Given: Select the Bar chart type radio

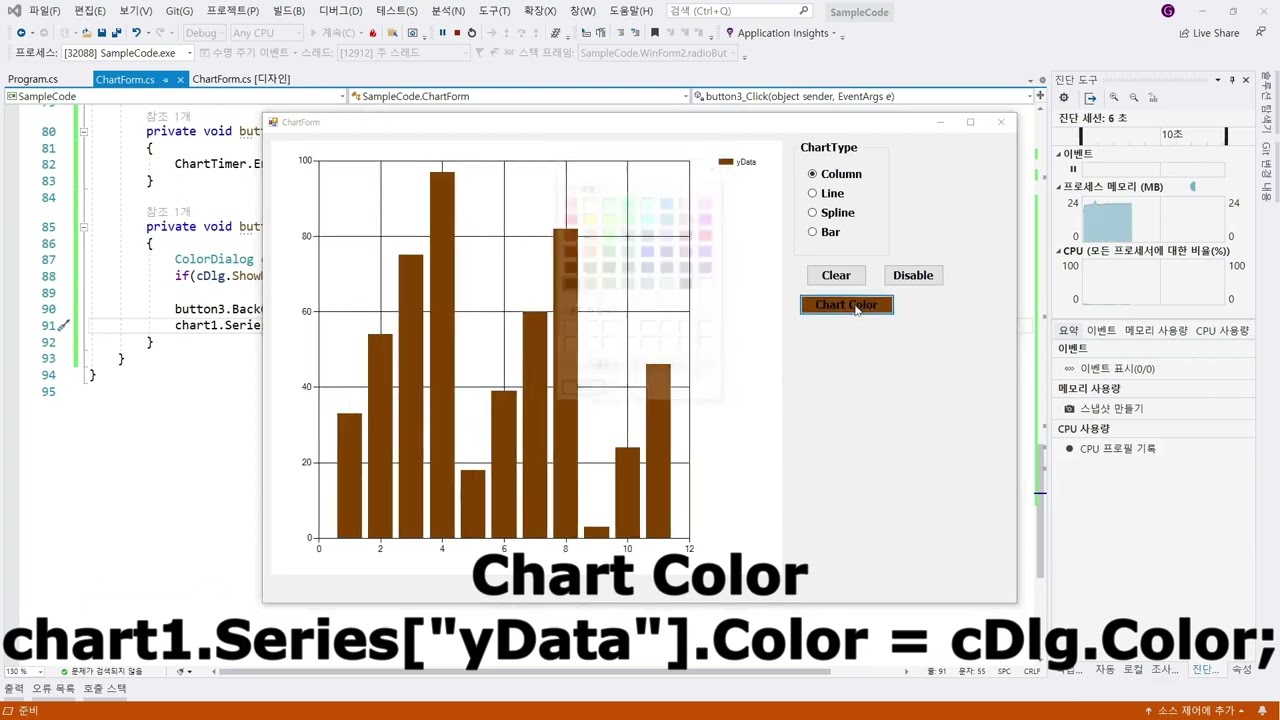Looking at the screenshot, I should click(x=824, y=232).
